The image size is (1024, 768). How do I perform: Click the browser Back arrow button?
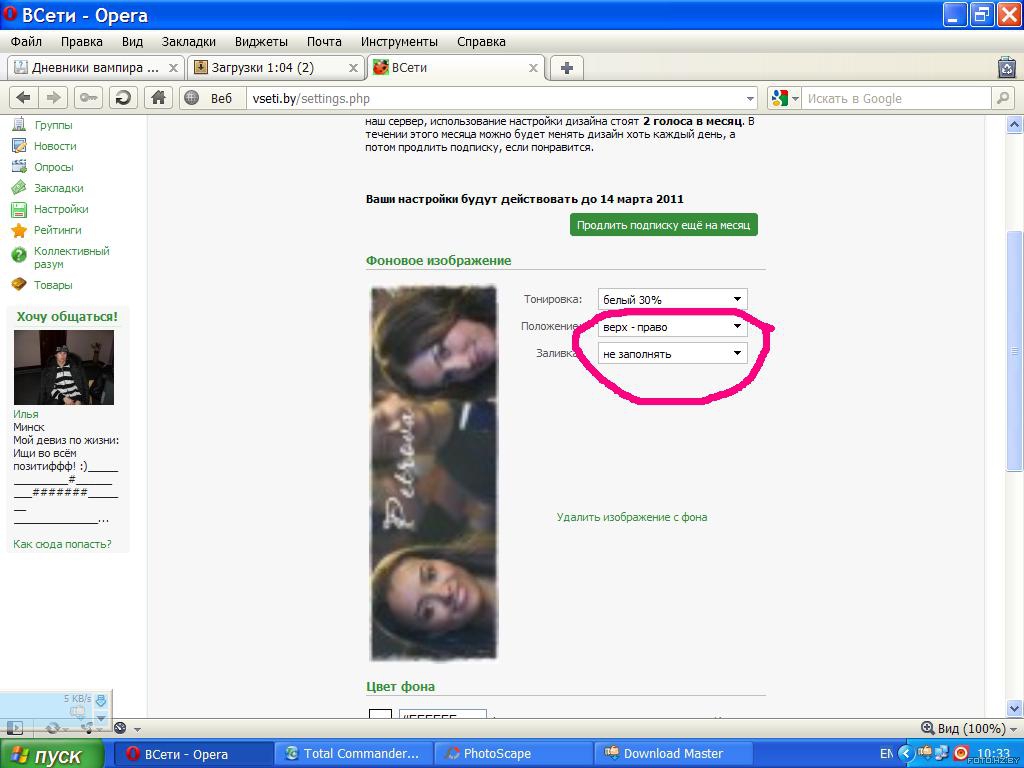tap(24, 98)
